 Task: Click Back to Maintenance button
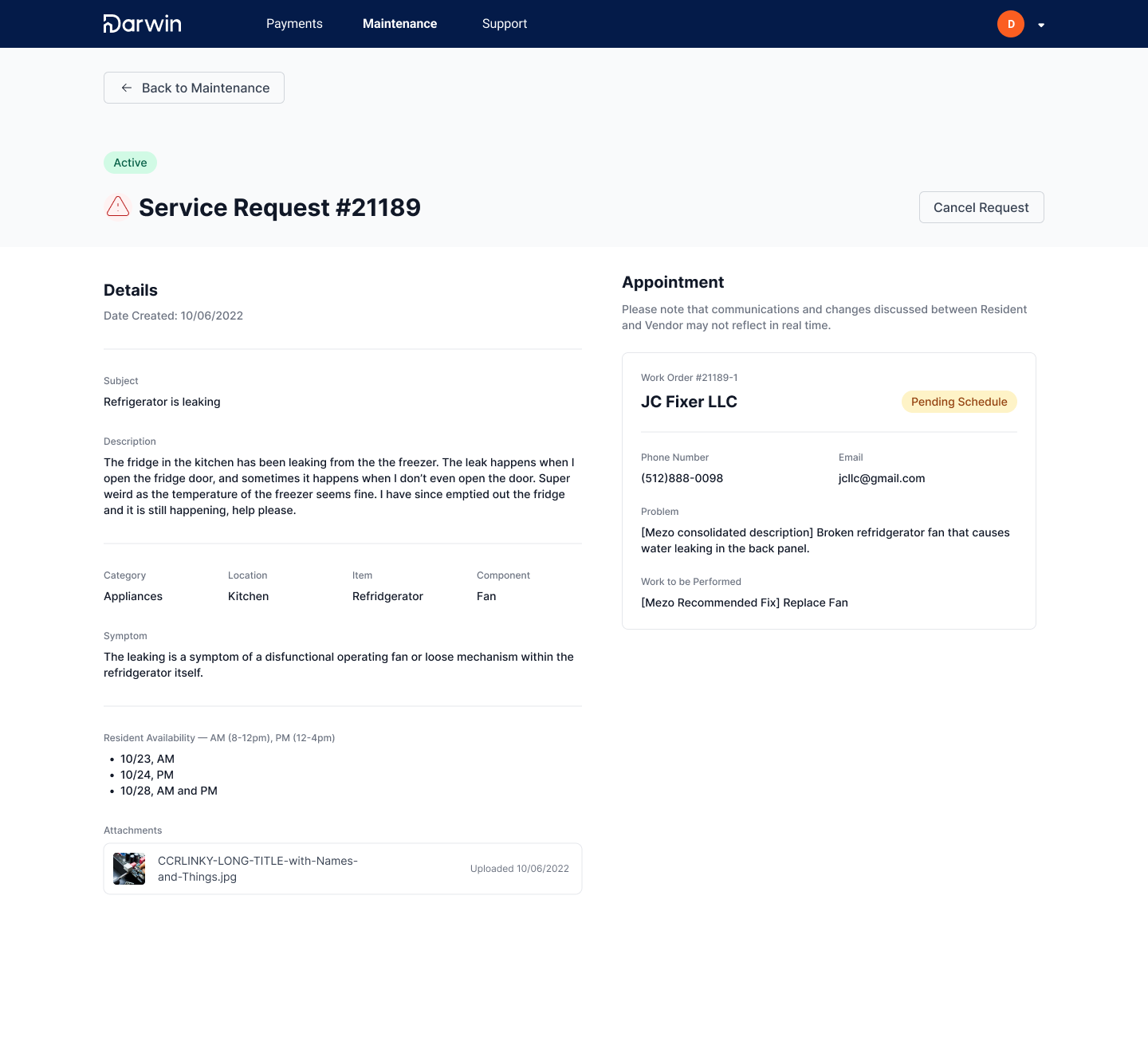(194, 88)
